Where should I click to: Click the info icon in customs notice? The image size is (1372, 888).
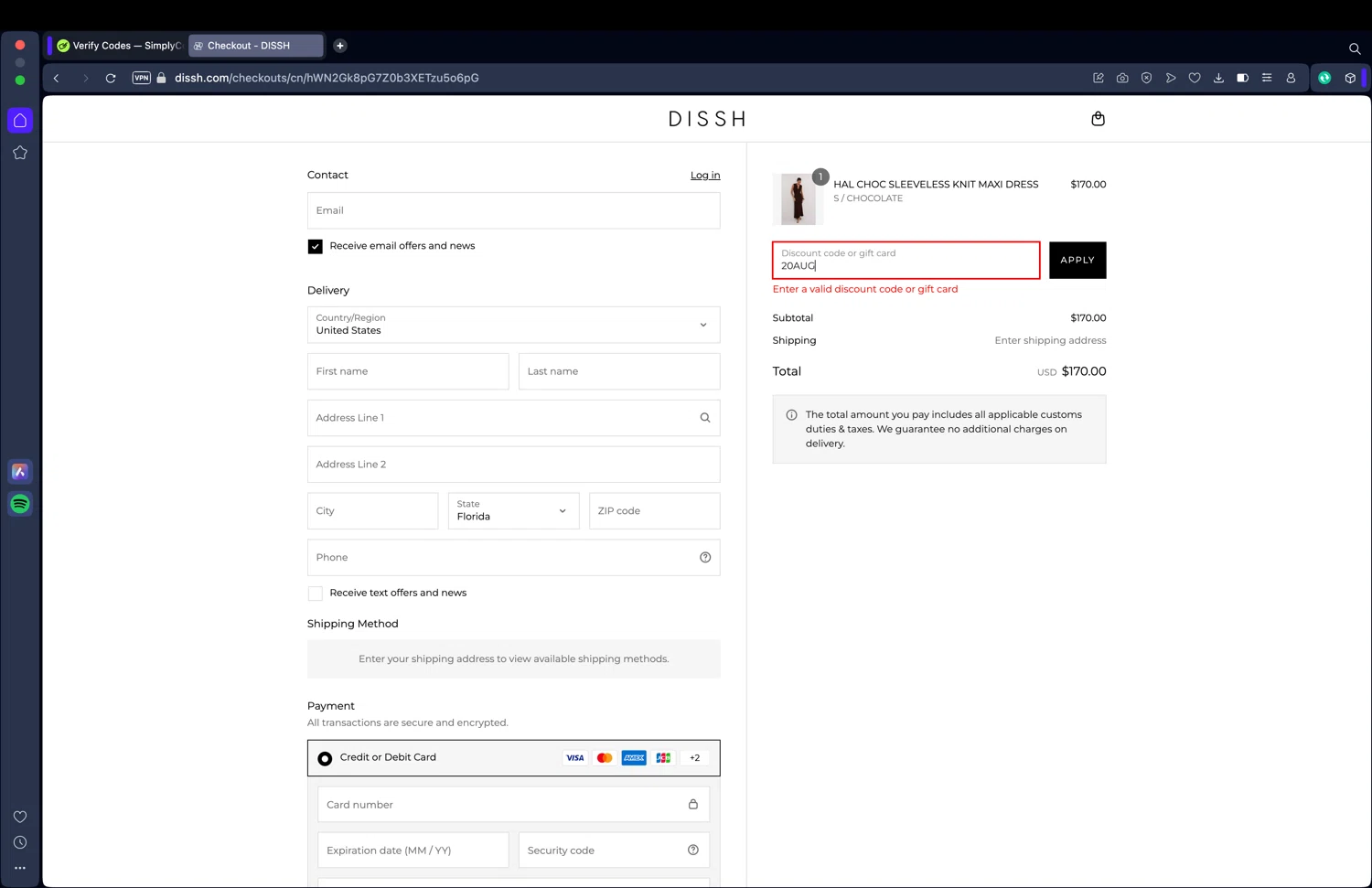[791, 415]
